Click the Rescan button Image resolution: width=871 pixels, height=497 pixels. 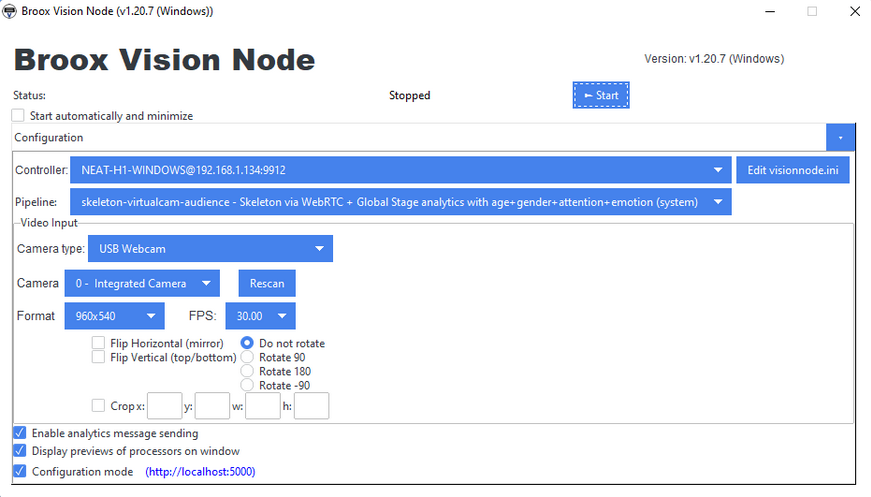point(267,283)
